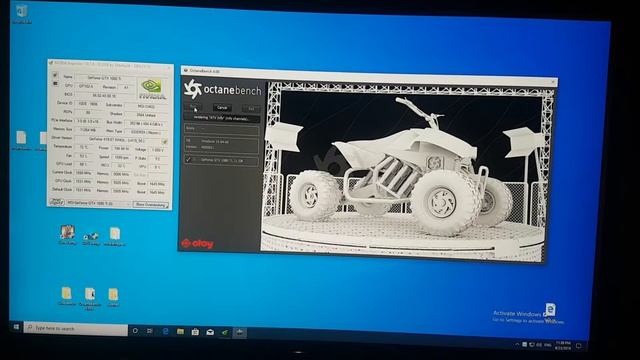This screenshot has height=360, width=640.
Task: Click the Exit button in OctaneBench
Action: pyautogui.click(x=251, y=109)
